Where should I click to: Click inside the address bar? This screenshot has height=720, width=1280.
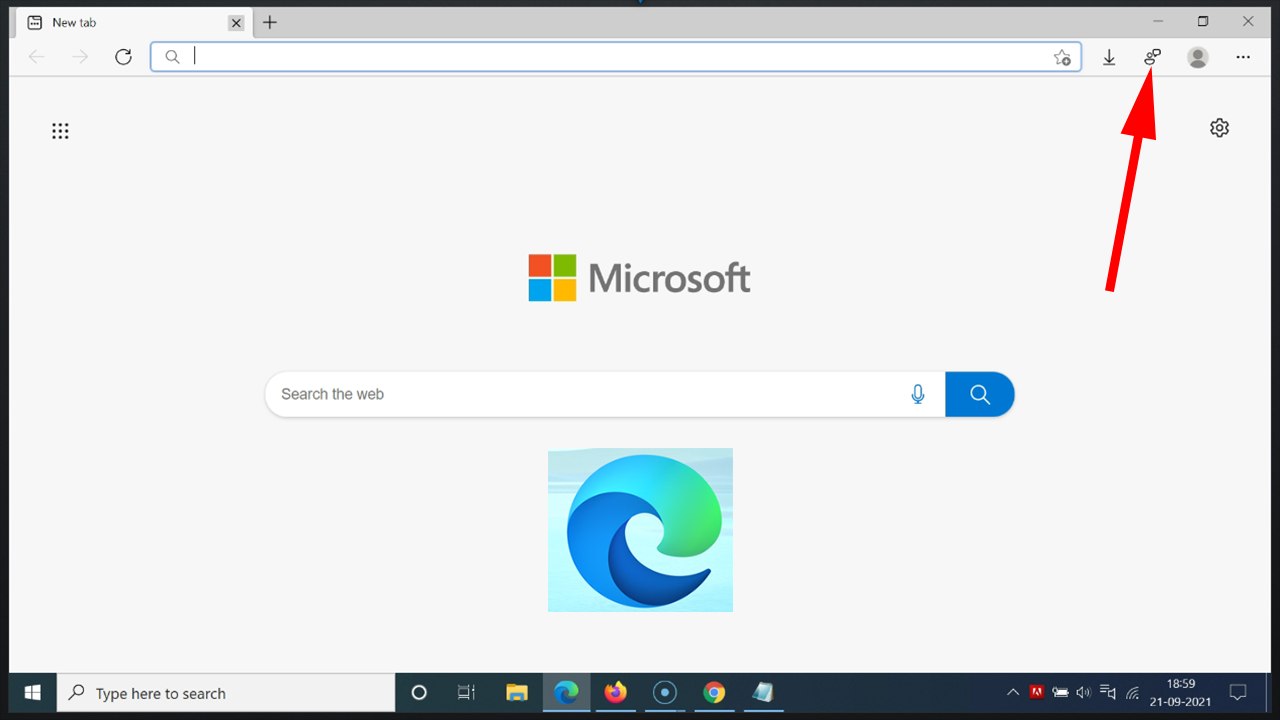[615, 57]
